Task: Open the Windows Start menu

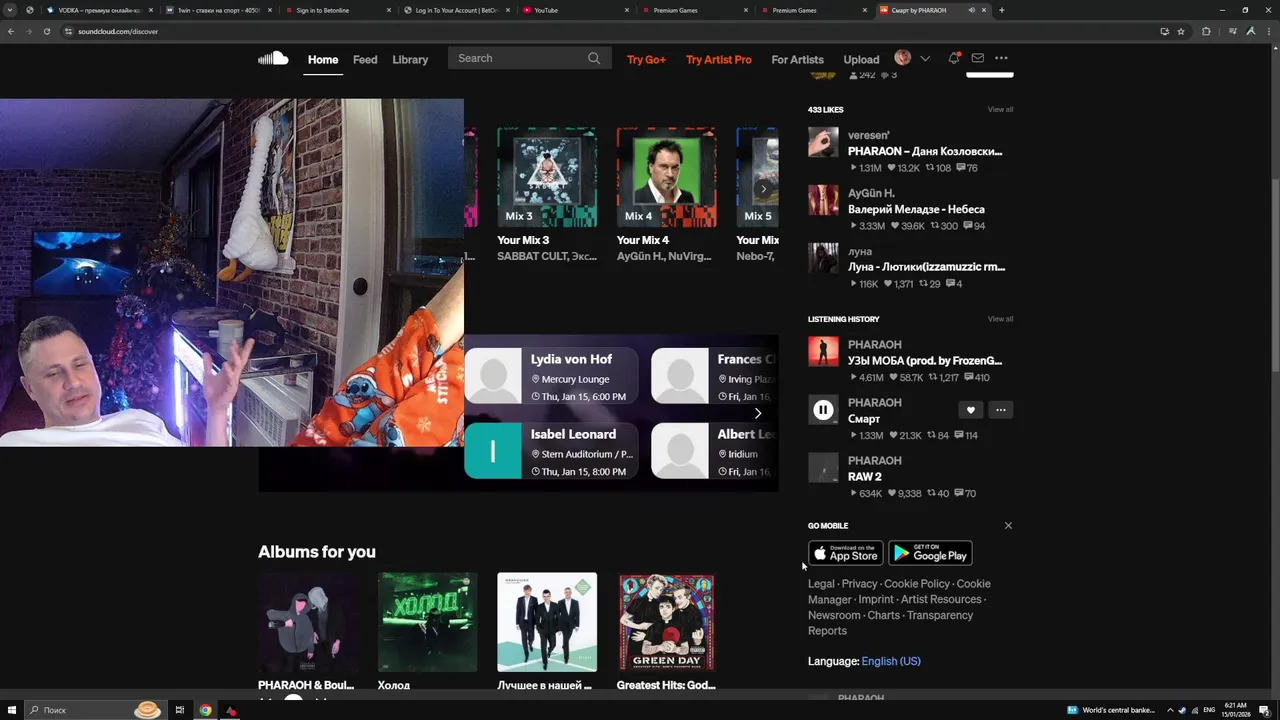Action: 11,710
